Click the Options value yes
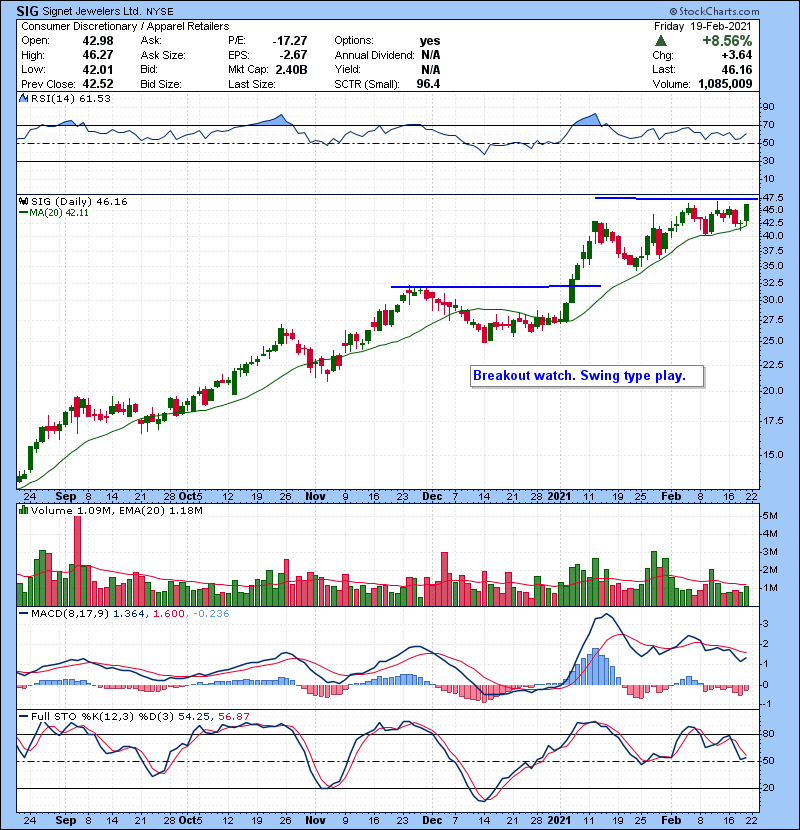Screen dimensions: 800x830 tap(430, 41)
